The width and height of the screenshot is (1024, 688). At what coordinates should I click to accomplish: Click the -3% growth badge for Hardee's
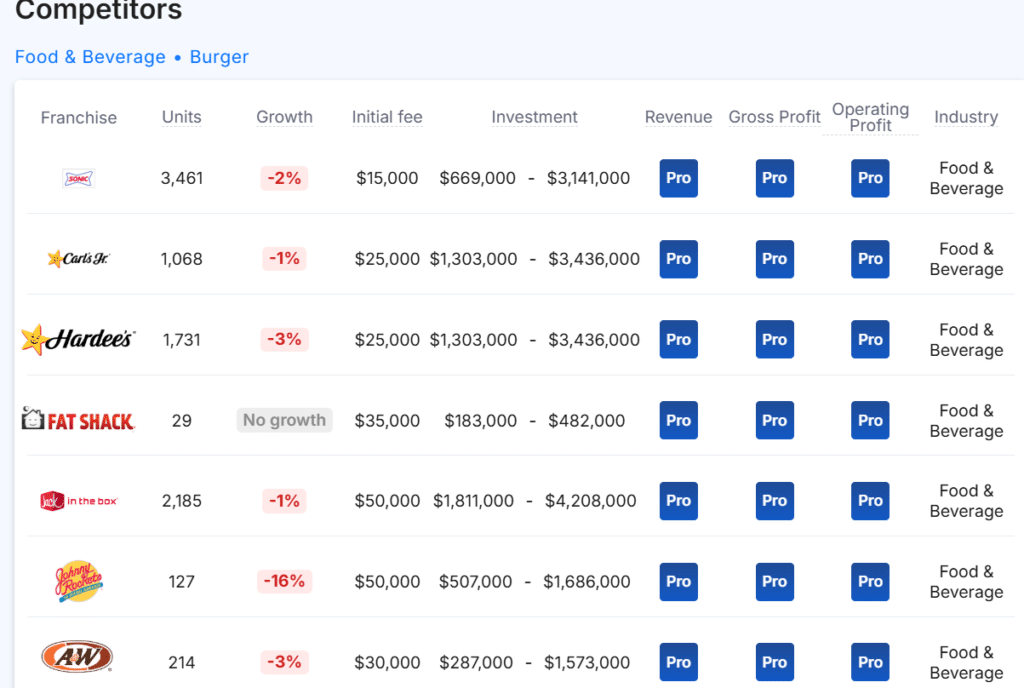click(284, 339)
